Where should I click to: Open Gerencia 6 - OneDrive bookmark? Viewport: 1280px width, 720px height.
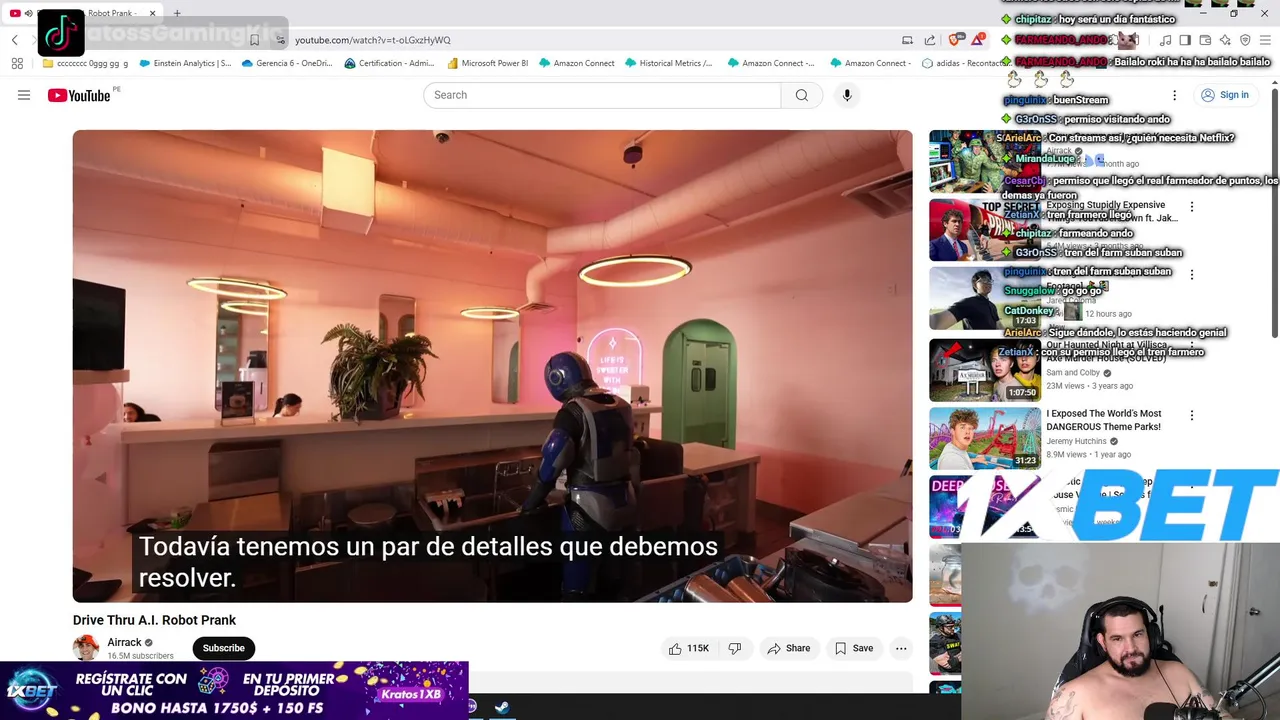click(x=287, y=63)
